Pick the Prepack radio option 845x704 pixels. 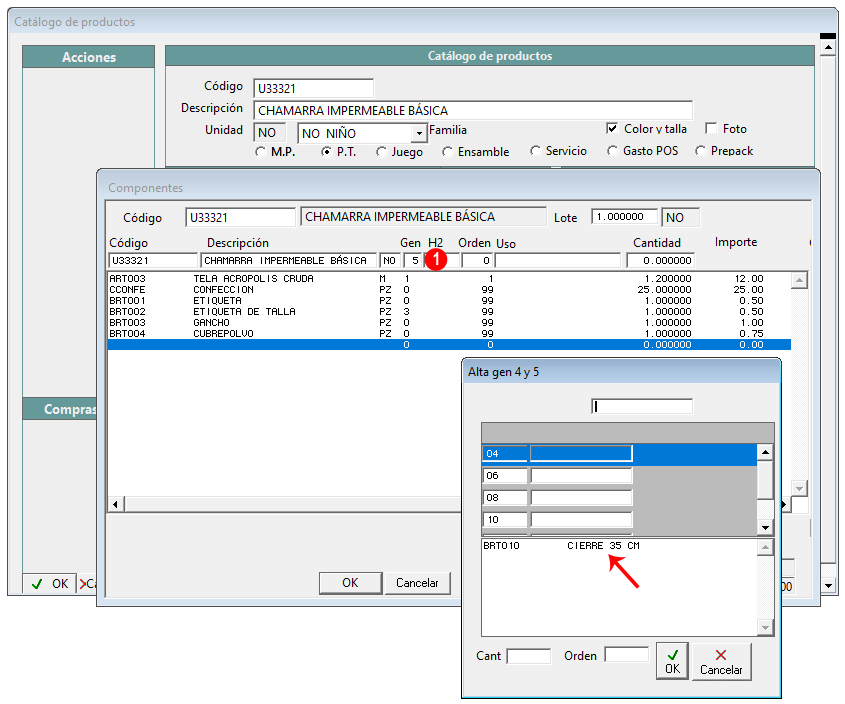pos(700,151)
